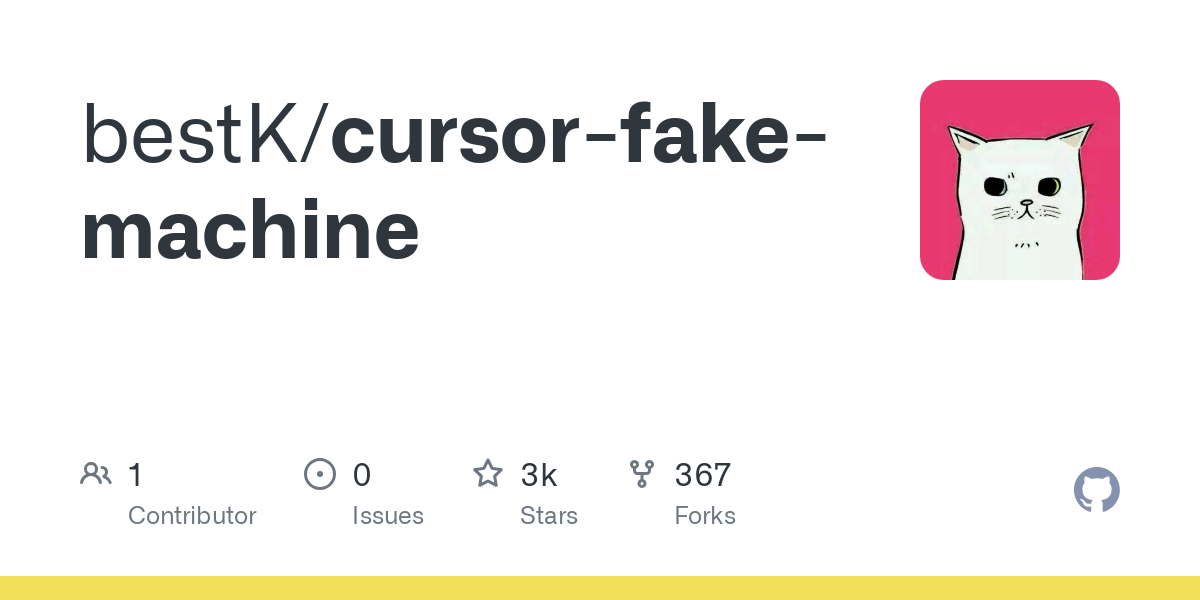Click the Contributor label
The height and width of the screenshot is (600, 1200).
pyautogui.click(x=192, y=516)
